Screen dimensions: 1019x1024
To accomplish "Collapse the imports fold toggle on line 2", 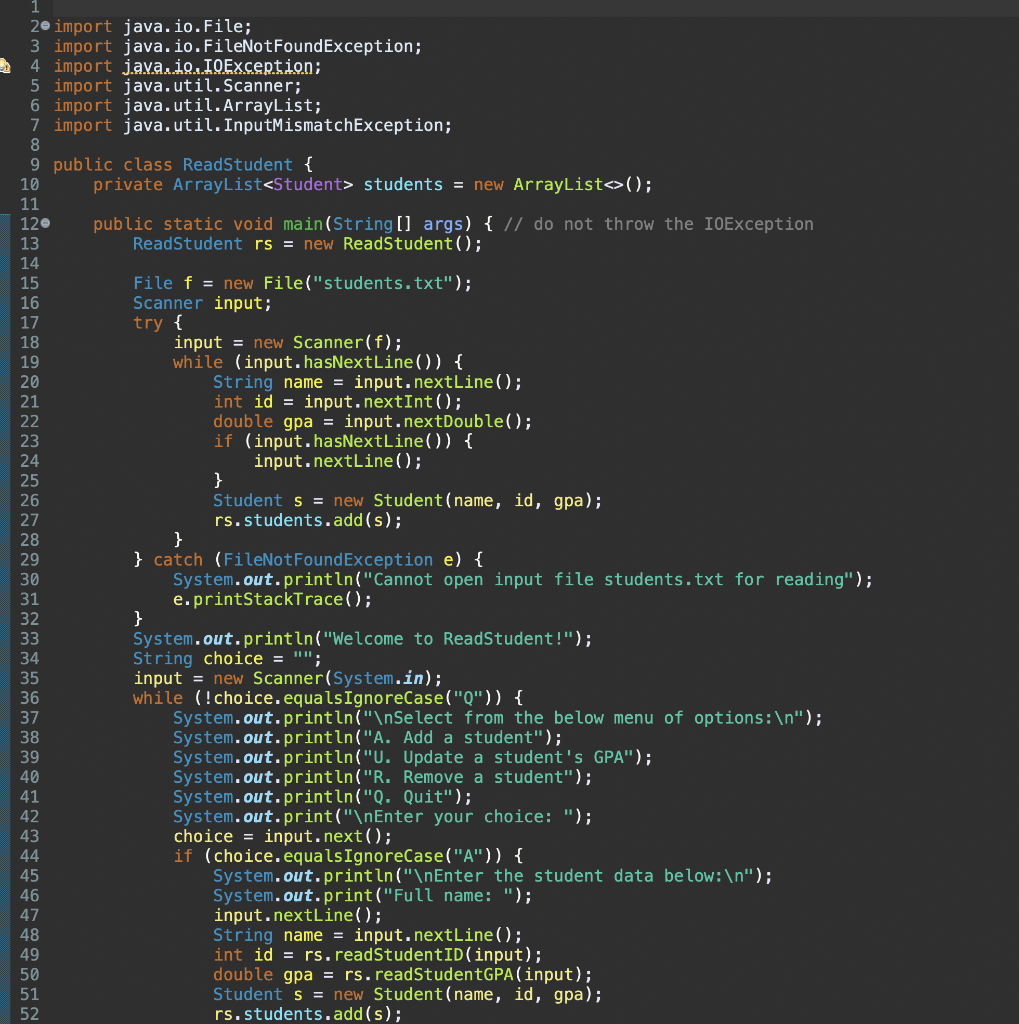I will point(45,26).
